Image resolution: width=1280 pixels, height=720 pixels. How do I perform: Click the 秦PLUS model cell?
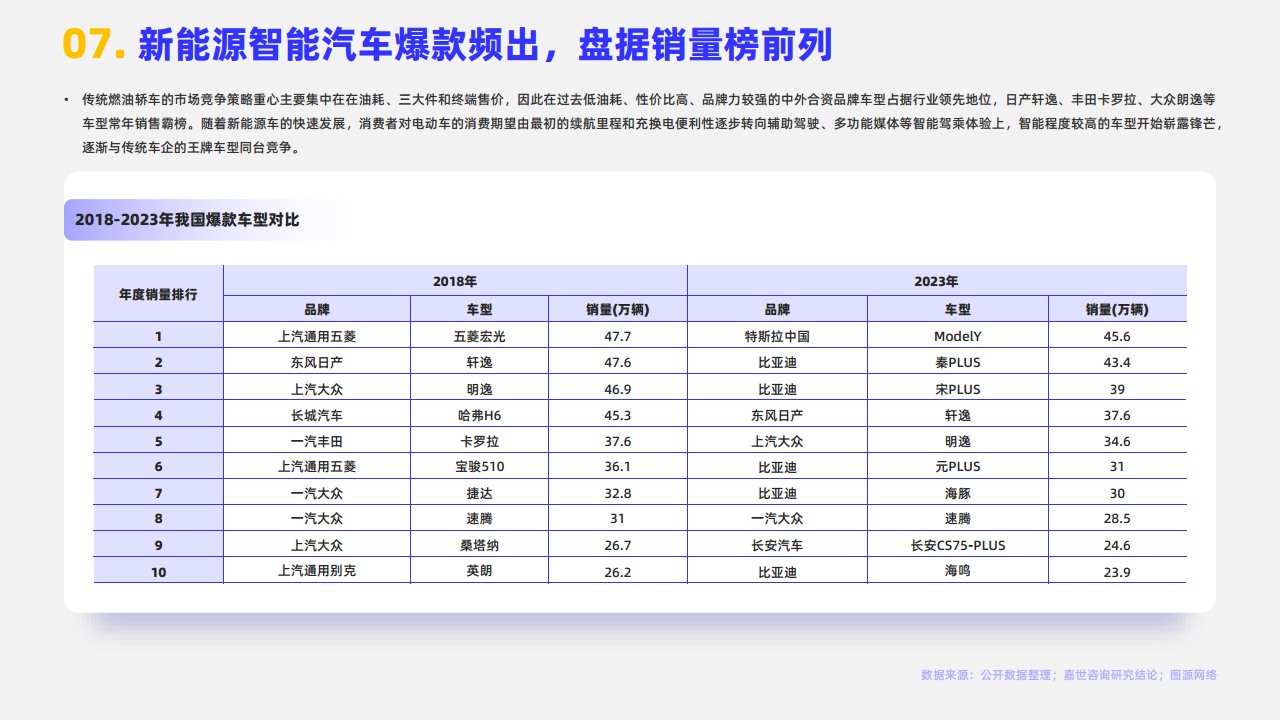point(957,363)
